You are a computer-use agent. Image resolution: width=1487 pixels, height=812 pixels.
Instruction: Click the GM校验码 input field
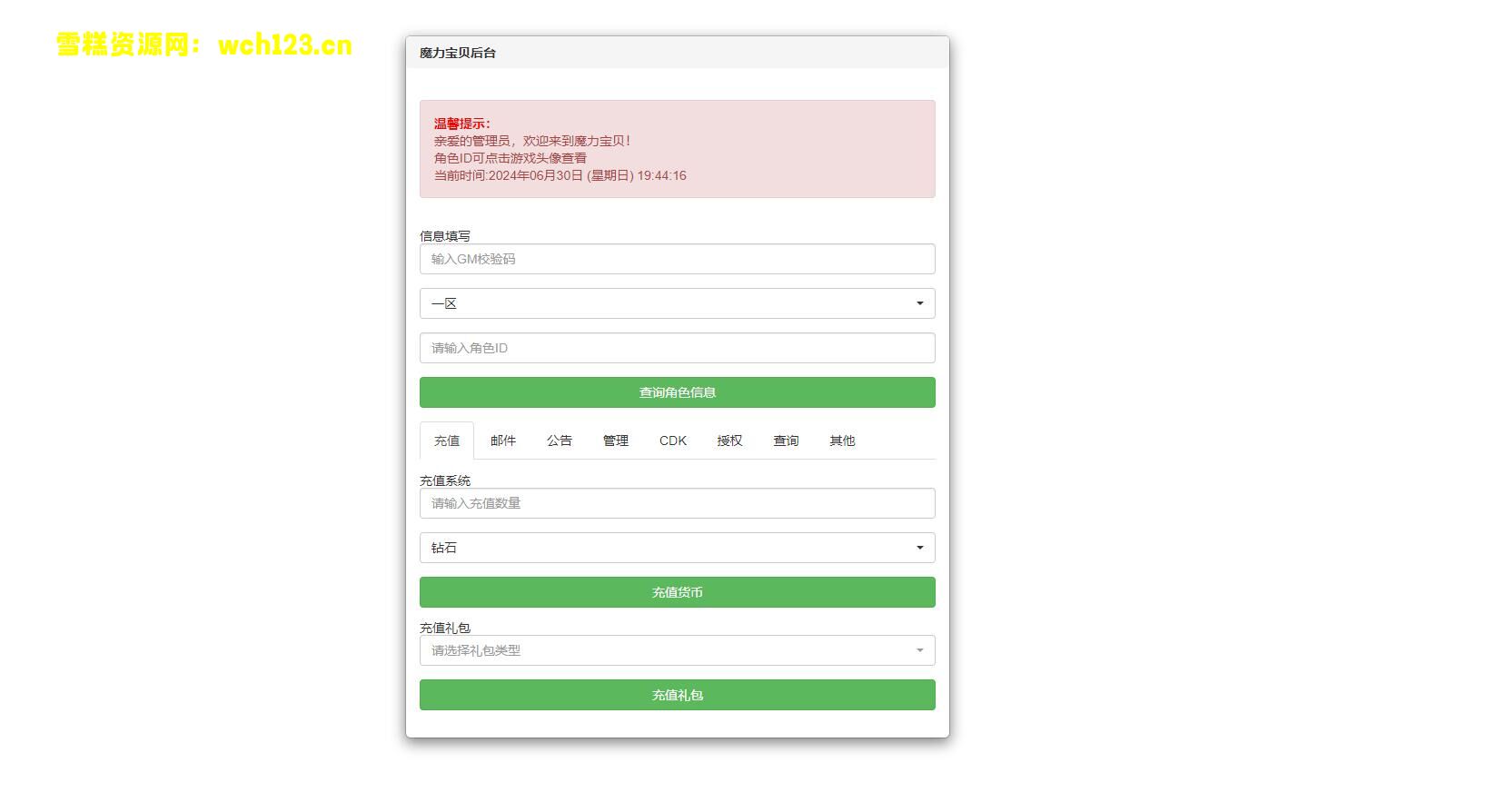click(677, 259)
